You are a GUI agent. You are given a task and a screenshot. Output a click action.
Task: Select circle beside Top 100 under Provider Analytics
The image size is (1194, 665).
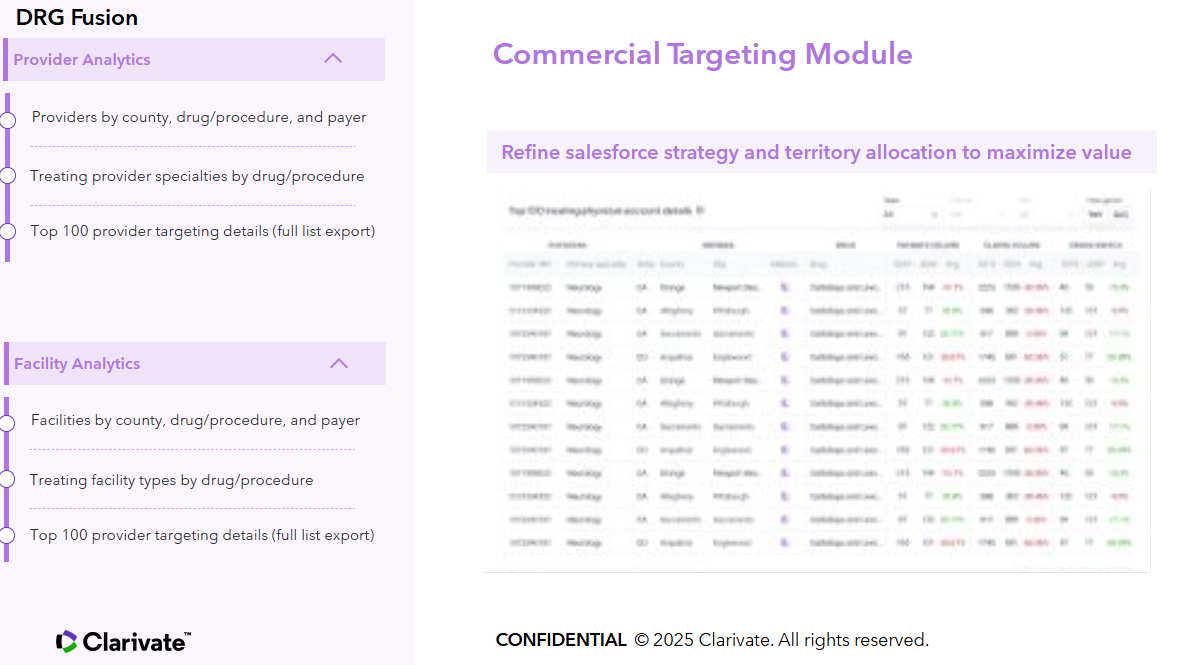pyautogui.click(x=8, y=231)
